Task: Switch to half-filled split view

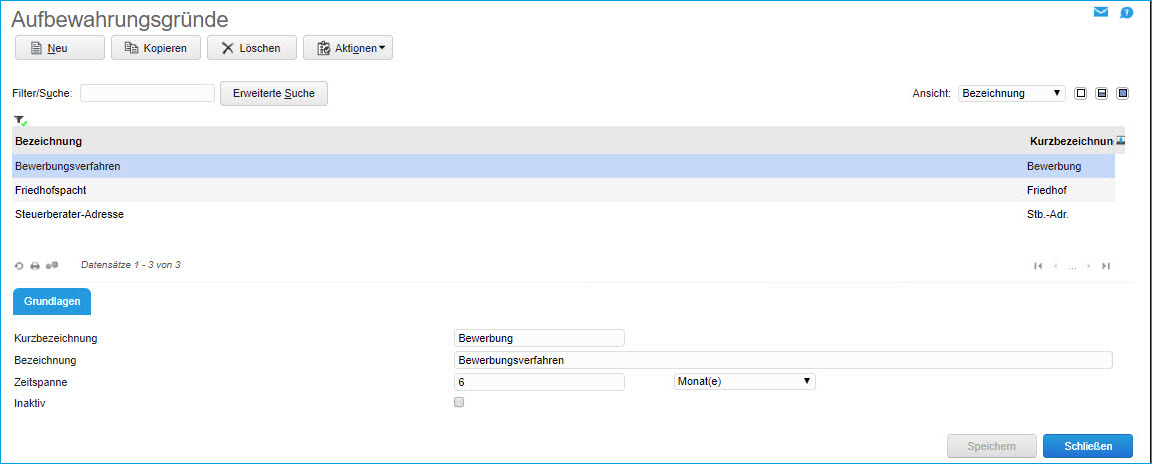Action: [1102, 93]
